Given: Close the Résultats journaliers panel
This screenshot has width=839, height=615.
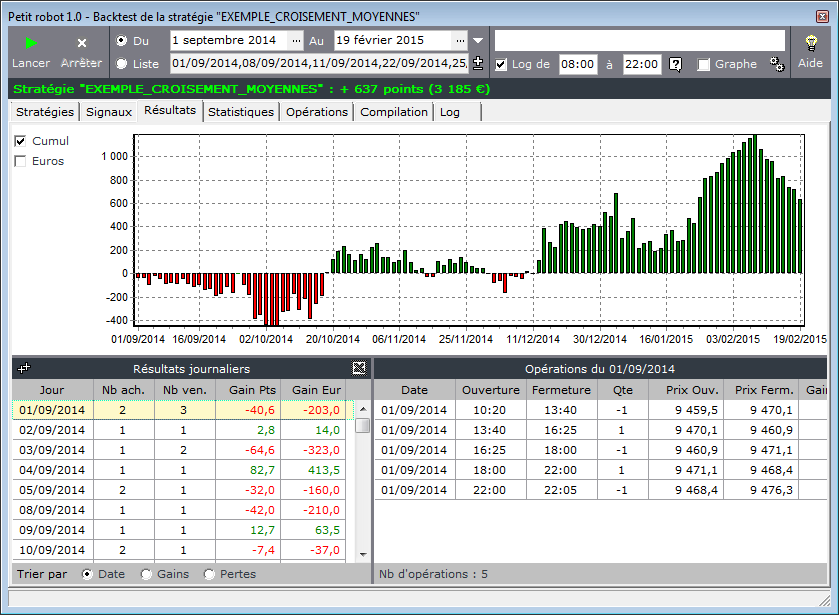Looking at the screenshot, I should (x=359, y=368).
